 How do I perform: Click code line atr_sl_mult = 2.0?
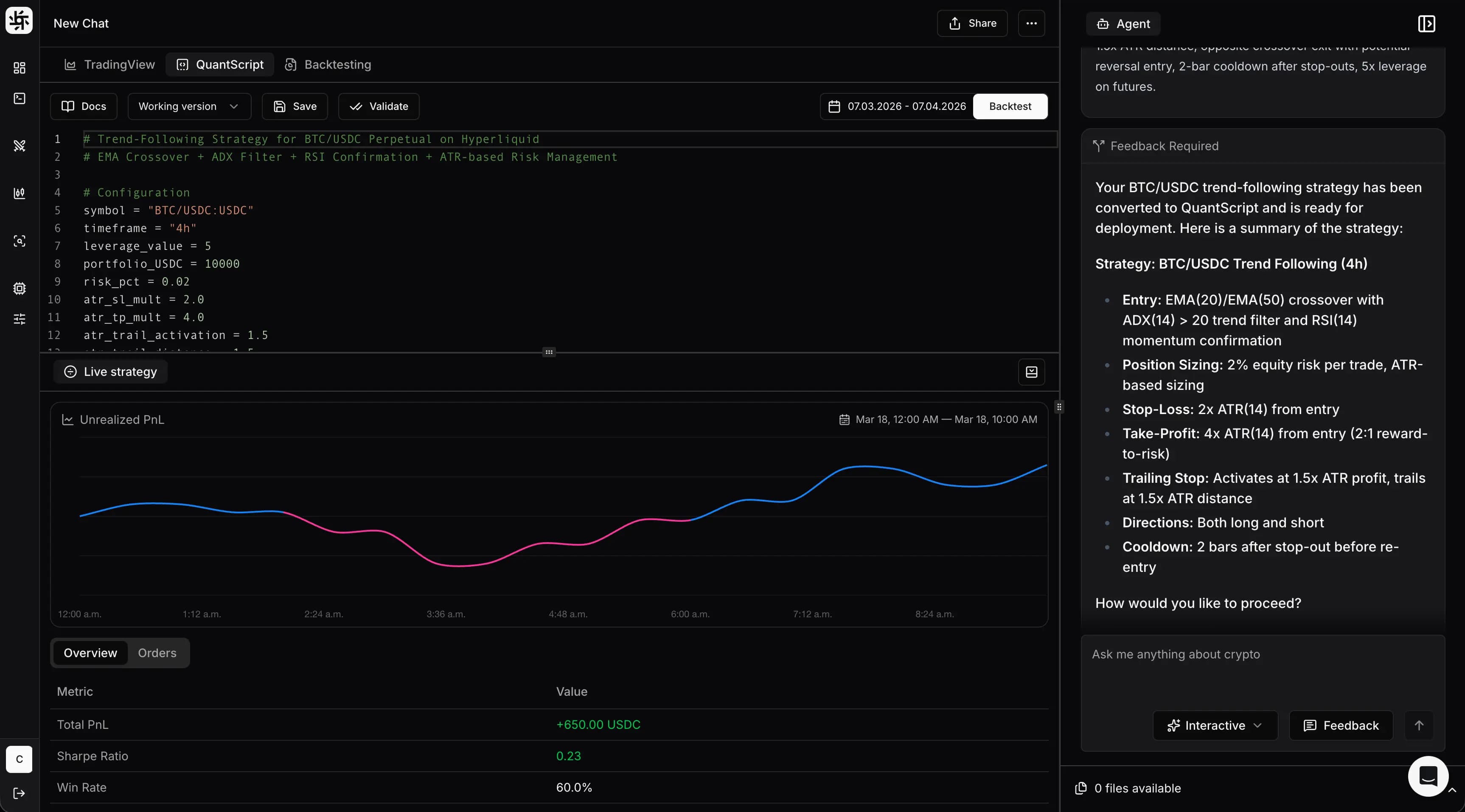(144, 300)
